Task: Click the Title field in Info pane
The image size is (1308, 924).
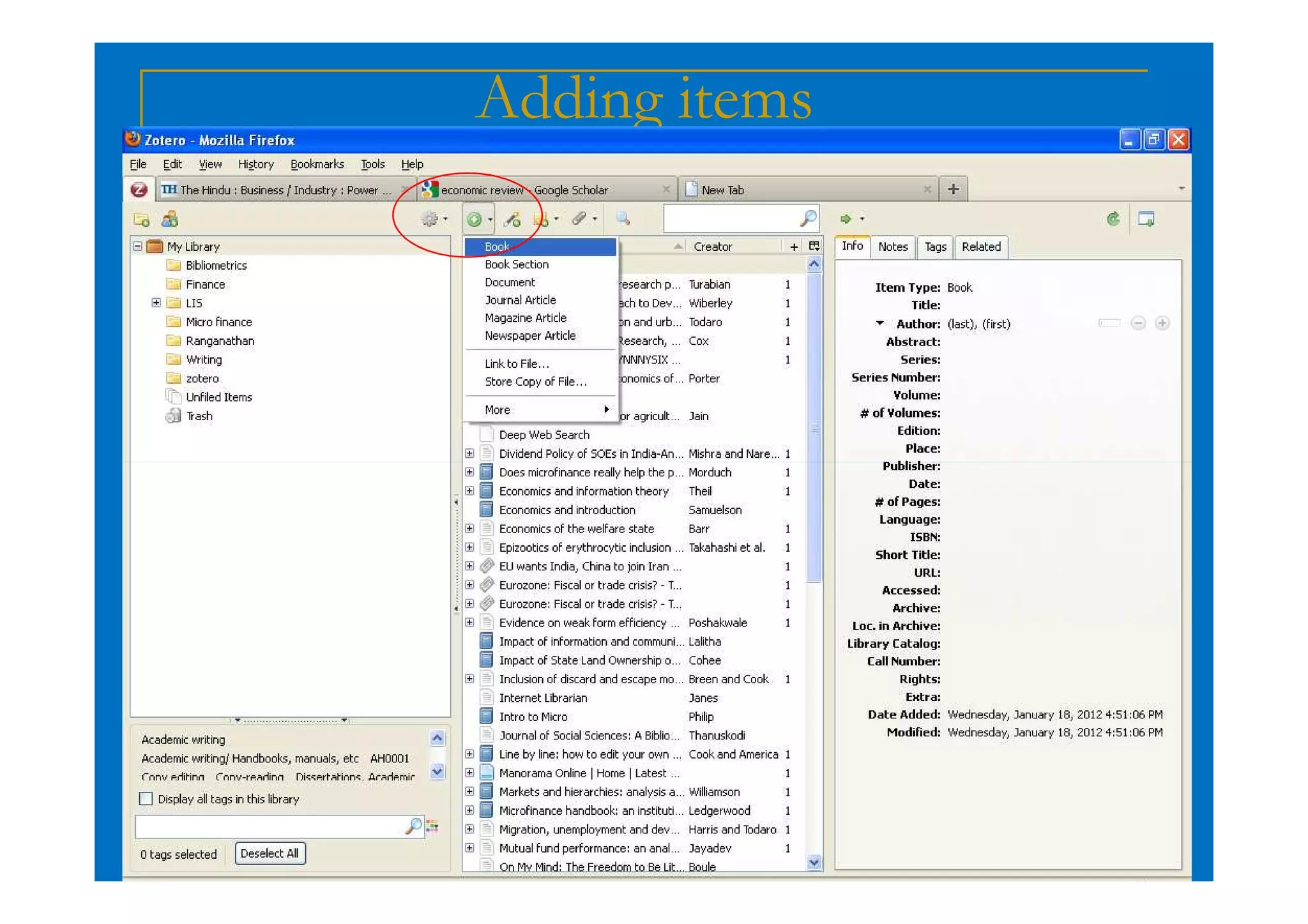Action: click(1060, 305)
